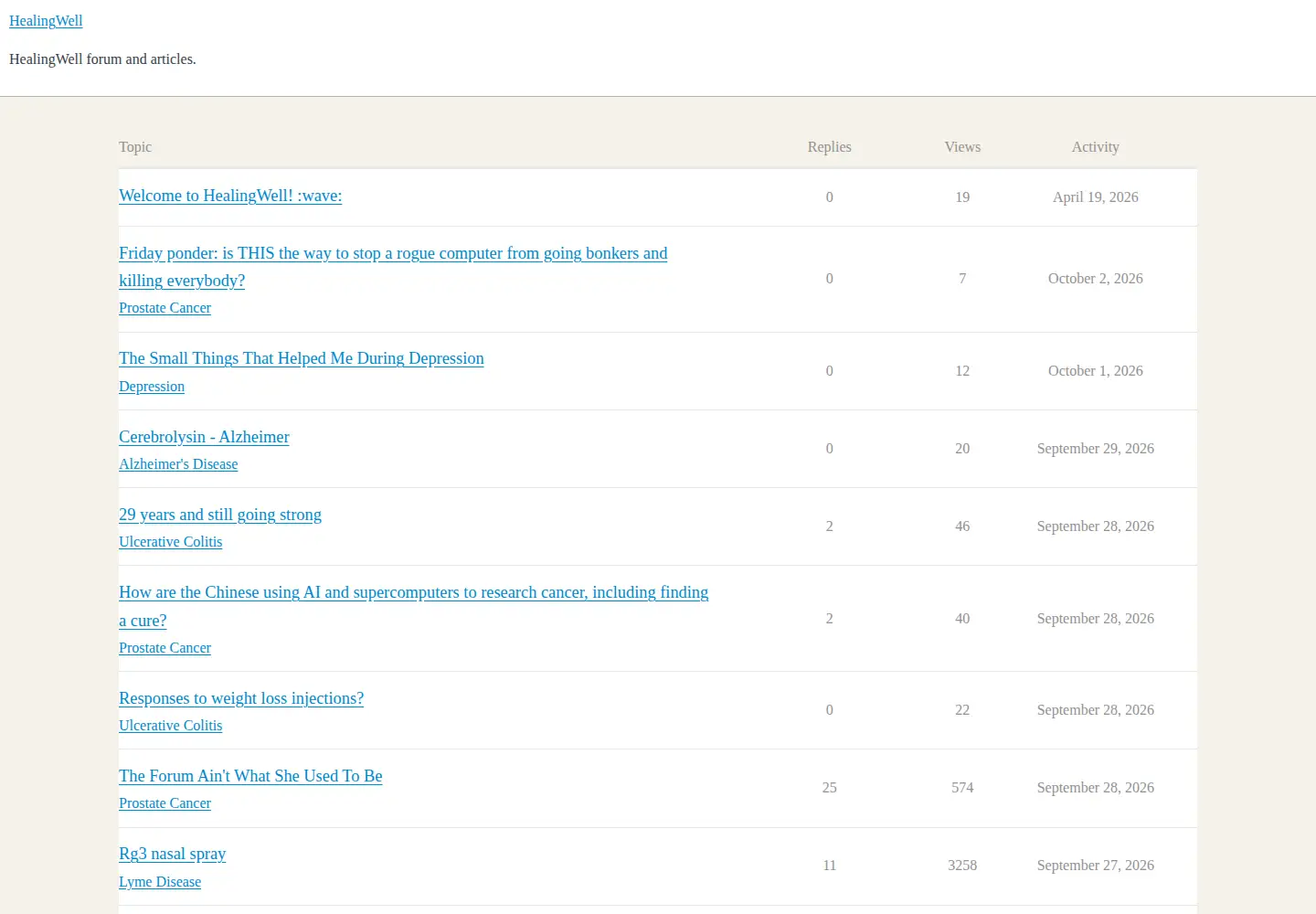Click the 'HealingWell forum and articles.' description text
The width and height of the screenshot is (1316, 914).
point(102,59)
